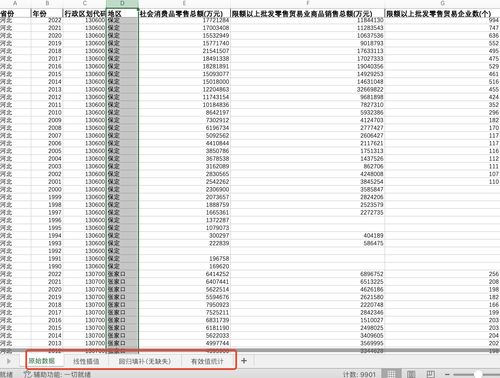The width and height of the screenshot is (500, 378).
Task: Select the cell with value 4124703
Action: tap(307, 120)
